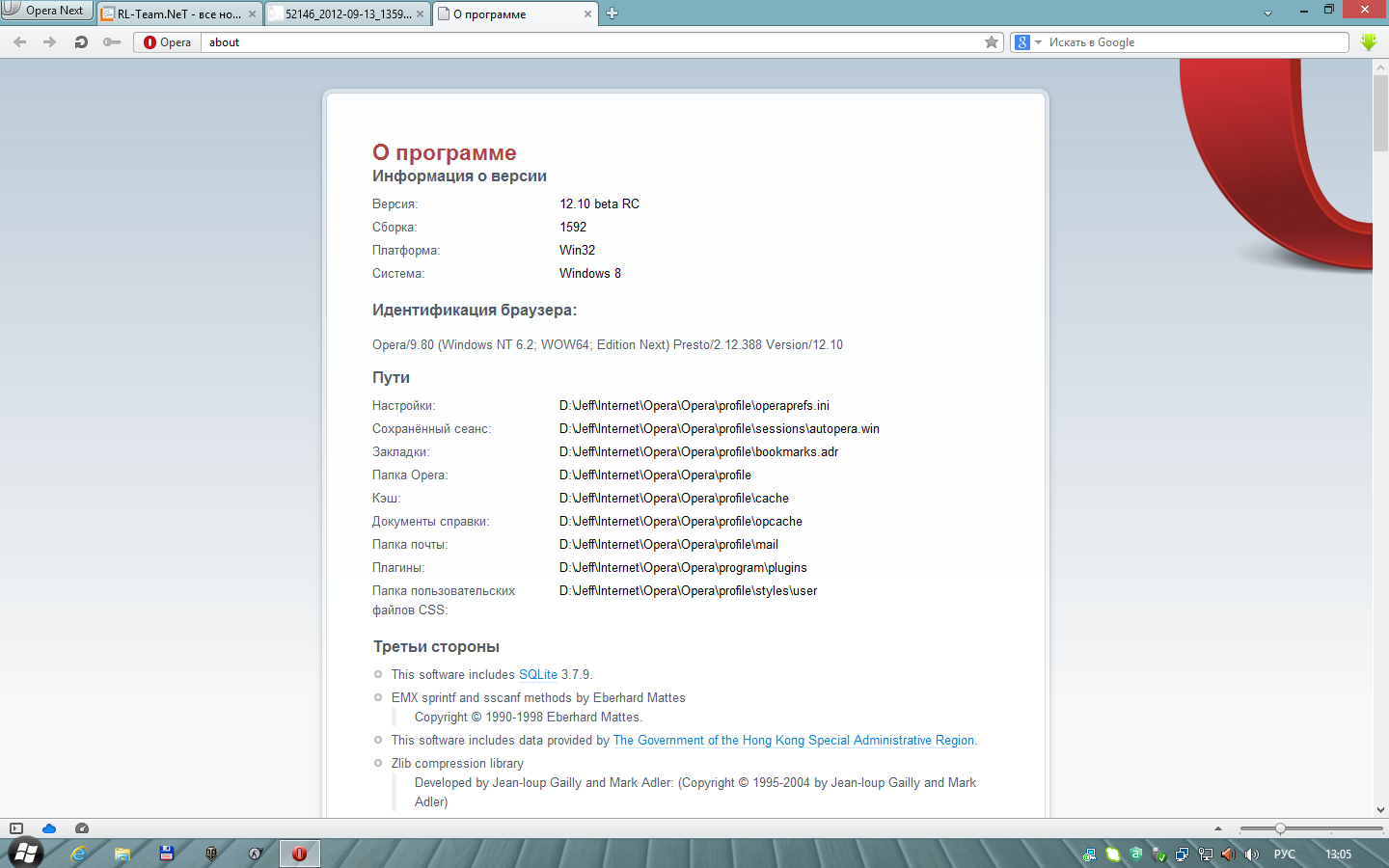
Task: Open File Explorer from the taskbar
Action: tap(123, 854)
